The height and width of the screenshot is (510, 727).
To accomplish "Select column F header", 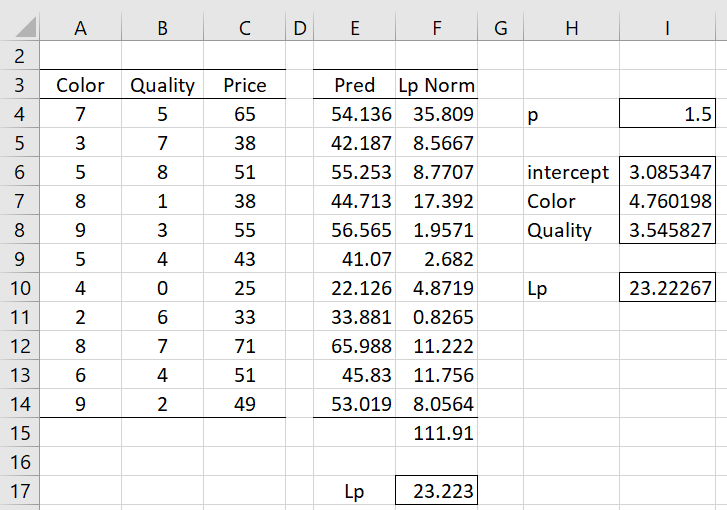I will pyautogui.click(x=436, y=28).
